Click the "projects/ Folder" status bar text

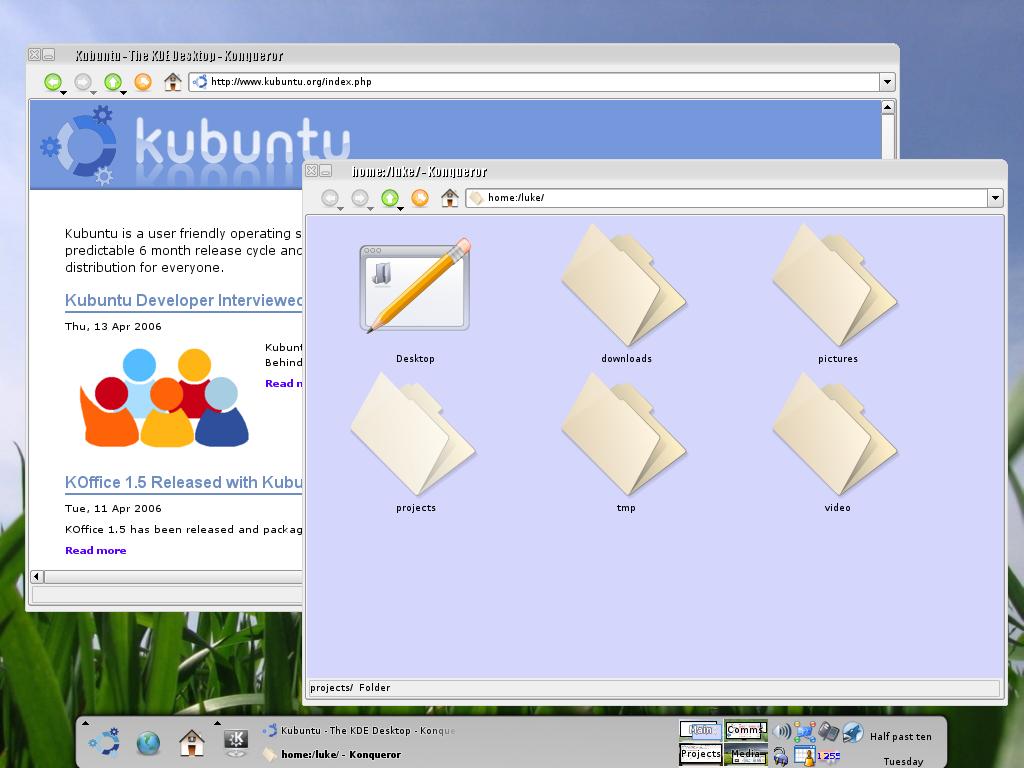350,688
